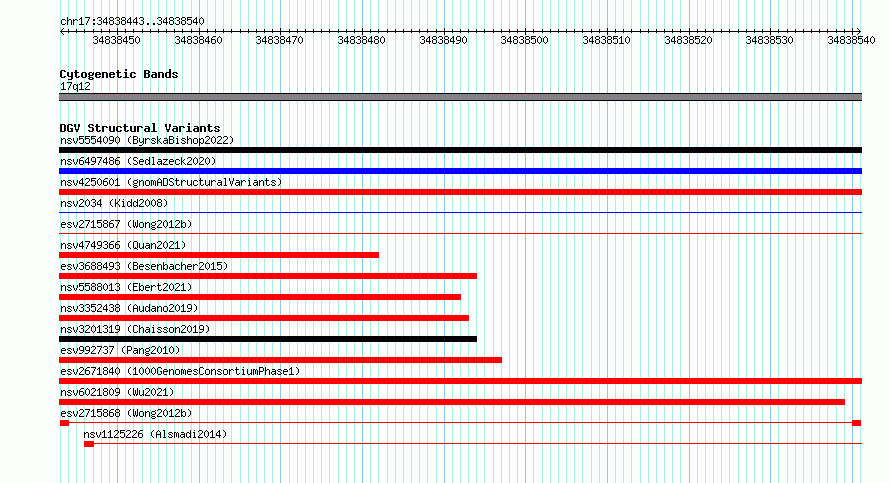Select the black nsv5554090 variant bar
This screenshot has height=483, width=890.
coord(460,150)
